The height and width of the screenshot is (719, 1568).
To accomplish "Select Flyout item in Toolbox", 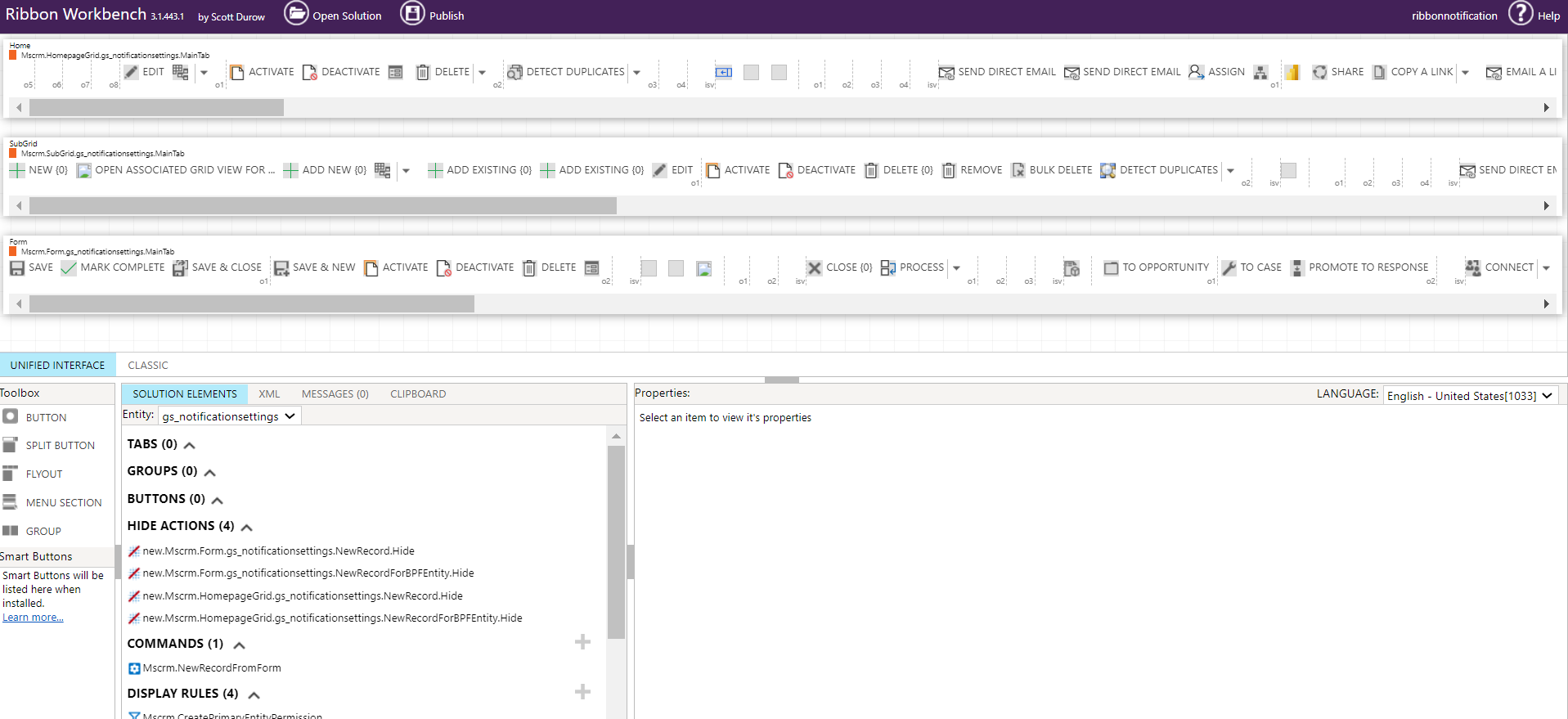I will pyautogui.click(x=43, y=474).
